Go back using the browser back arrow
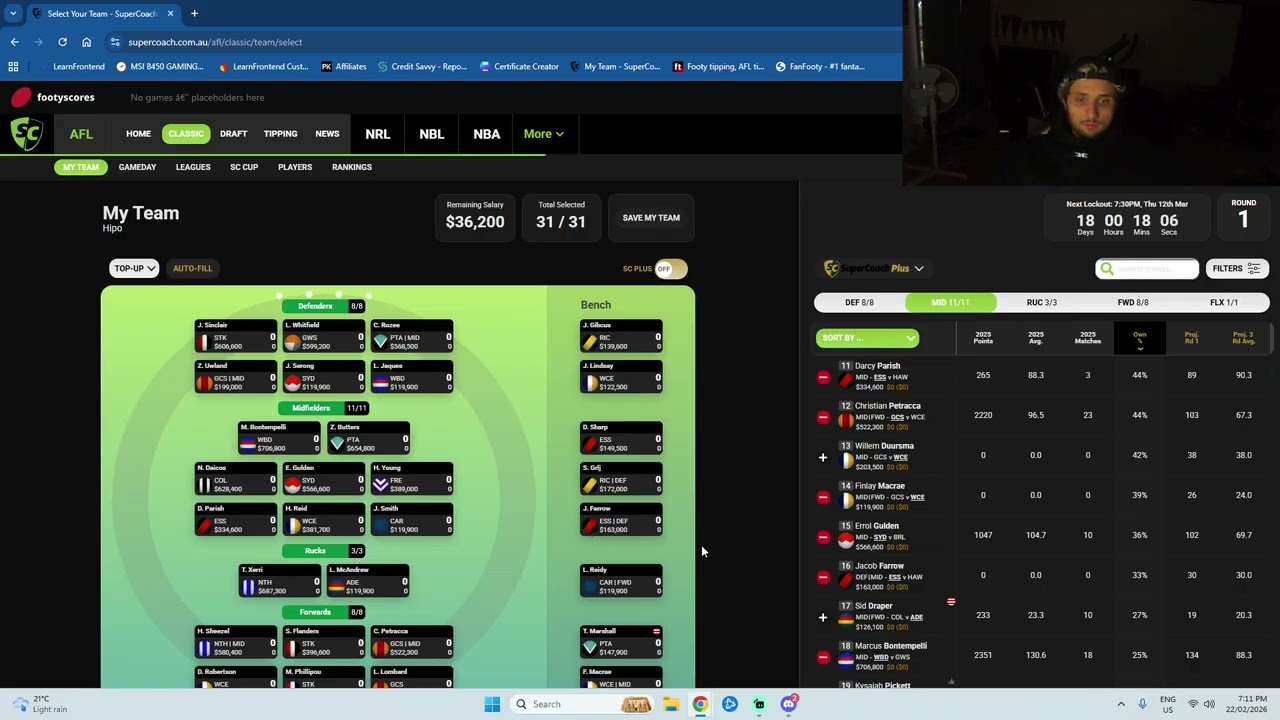This screenshot has width=1280, height=720. coord(14,42)
